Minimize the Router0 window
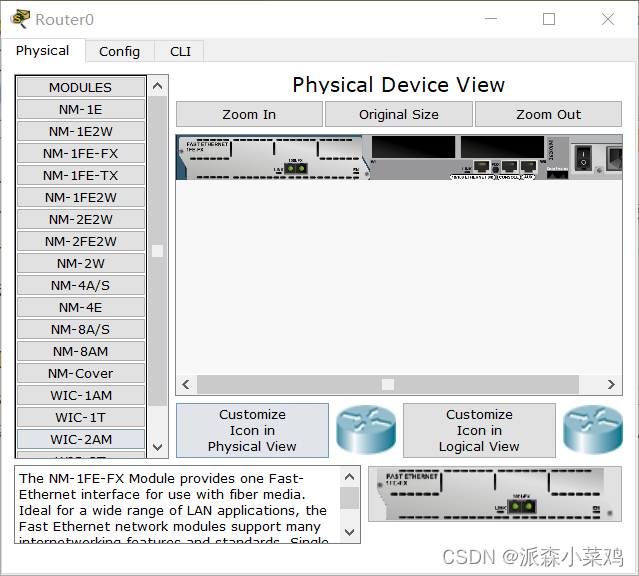The height and width of the screenshot is (576, 639). click(491, 19)
